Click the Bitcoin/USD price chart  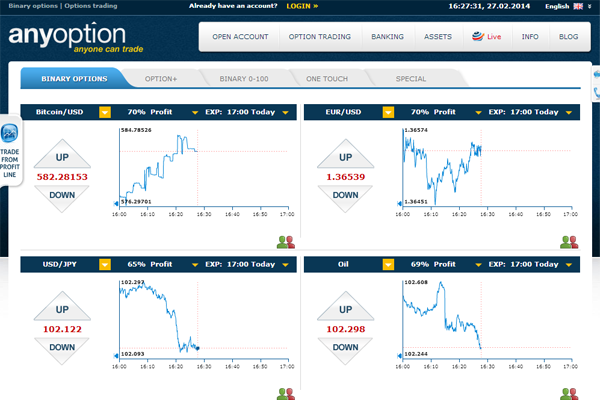point(204,172)
